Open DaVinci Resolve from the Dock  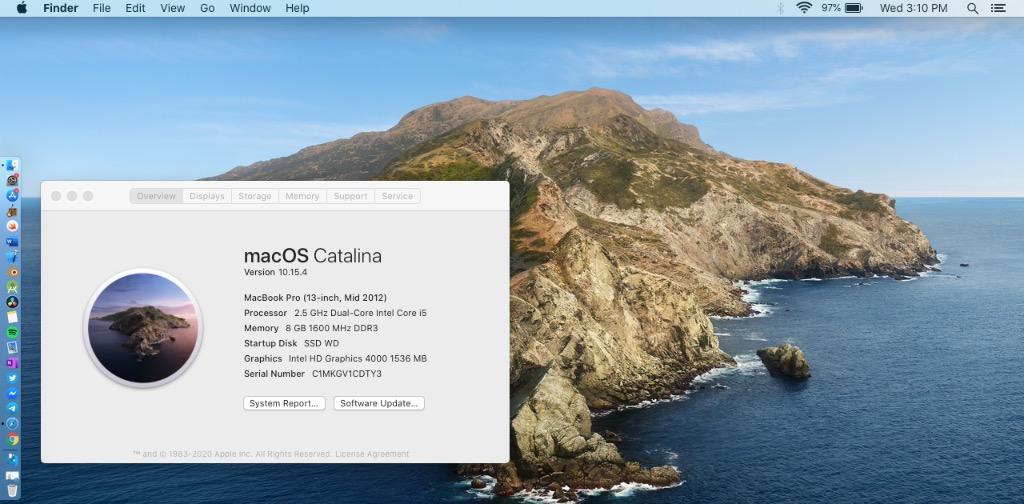click(12, 302)
